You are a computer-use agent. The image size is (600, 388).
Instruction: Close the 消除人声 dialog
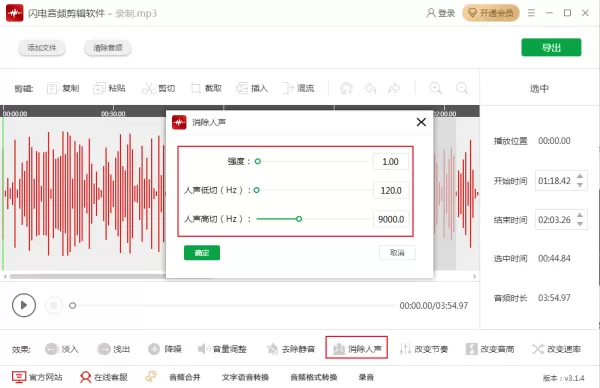click(x=421, y=122)
